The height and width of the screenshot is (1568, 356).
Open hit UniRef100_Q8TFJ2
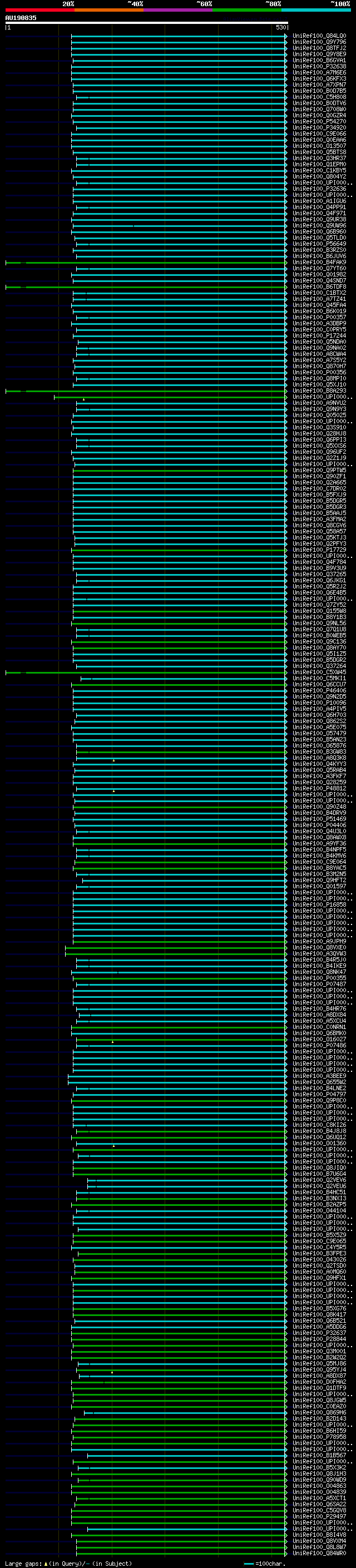pyautogui.click(x=319, y=48)
